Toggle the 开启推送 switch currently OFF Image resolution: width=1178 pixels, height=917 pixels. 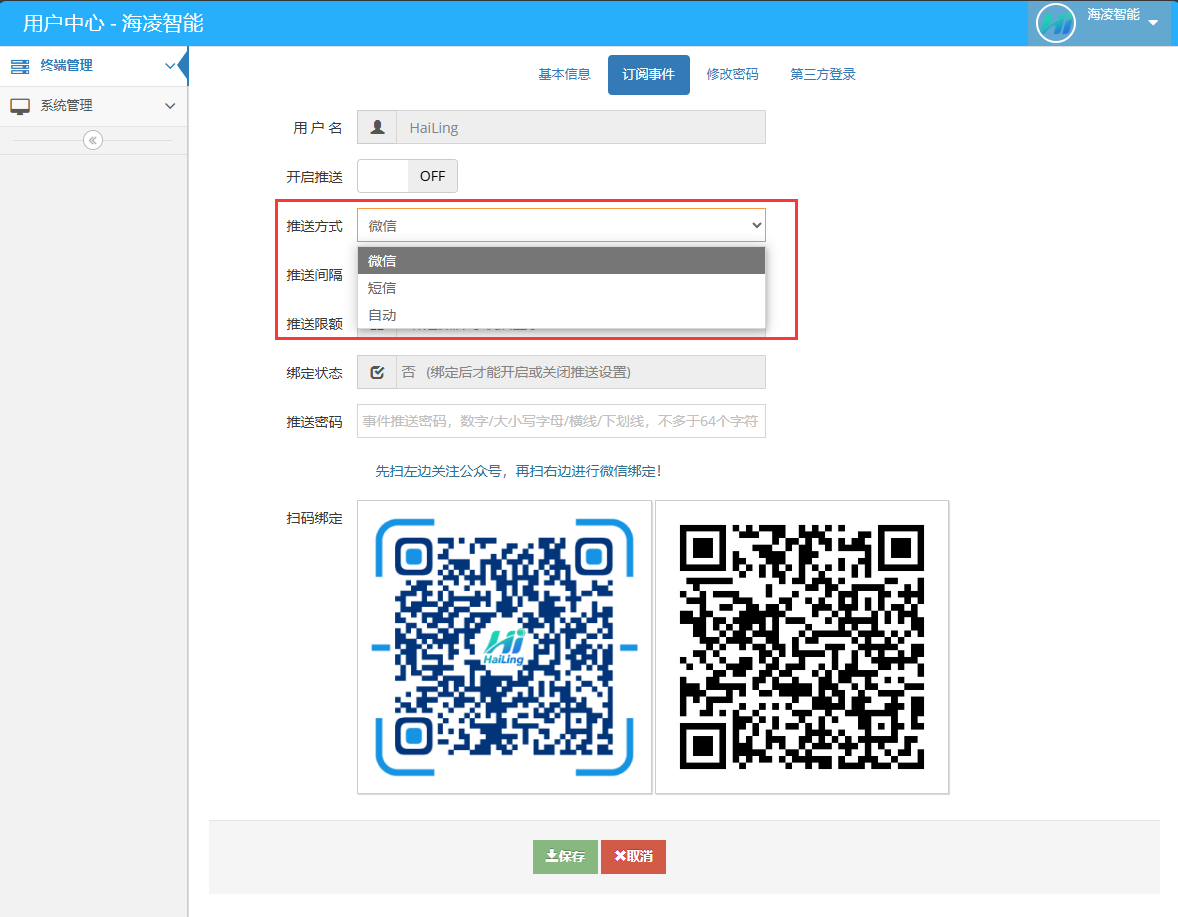(407, 176)
